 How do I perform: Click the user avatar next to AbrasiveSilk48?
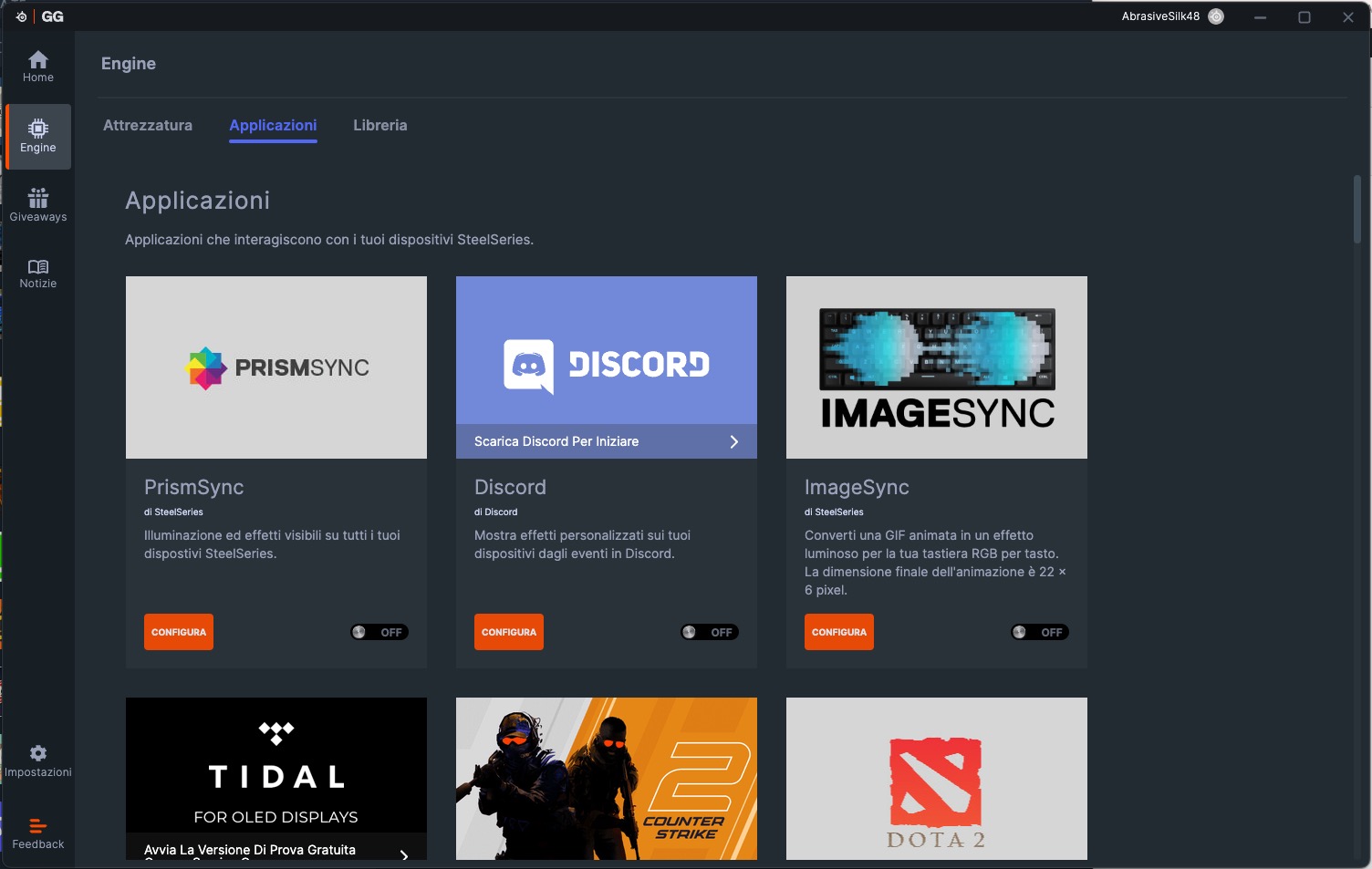click(x=1216, y=16)
